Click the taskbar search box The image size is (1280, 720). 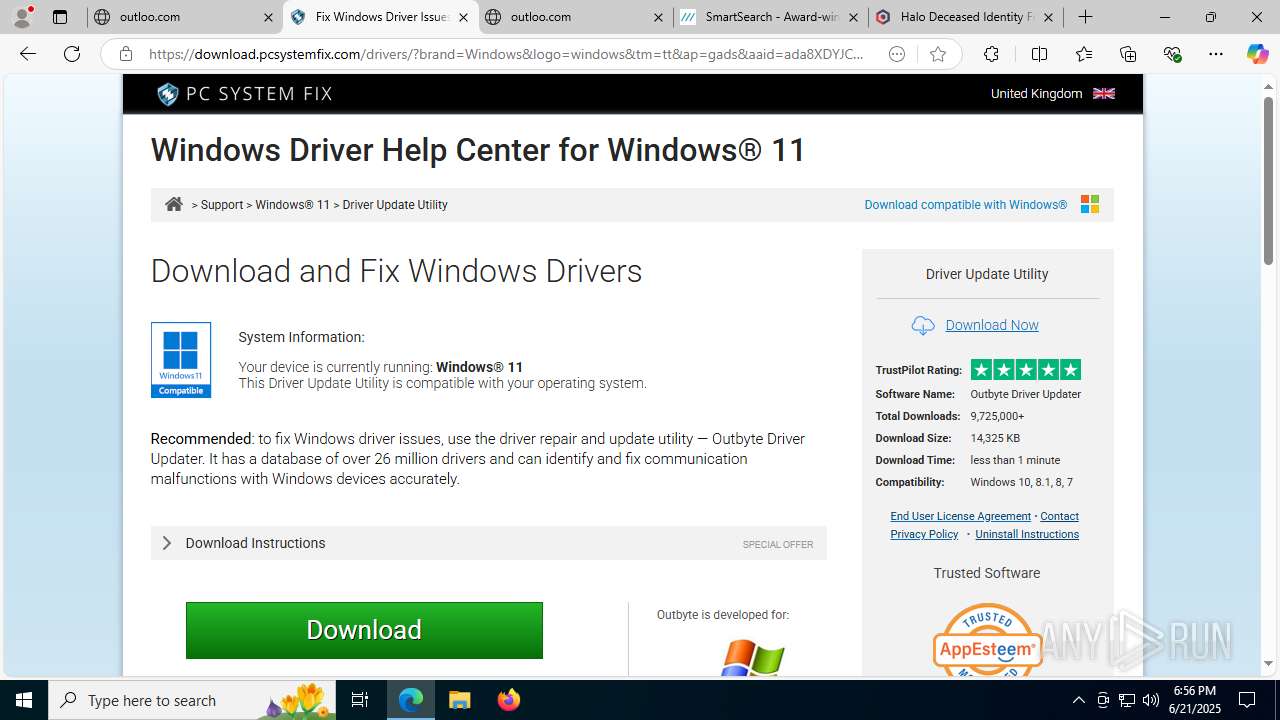193,700
